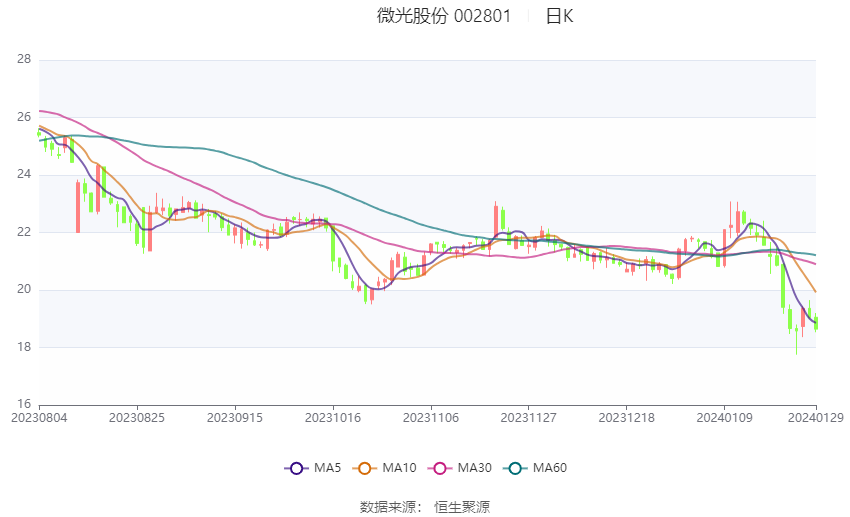The width and height of the screenshot is (850, 517).
Task: Click y-axis value label 16
Action: click(x=24, y=404)
